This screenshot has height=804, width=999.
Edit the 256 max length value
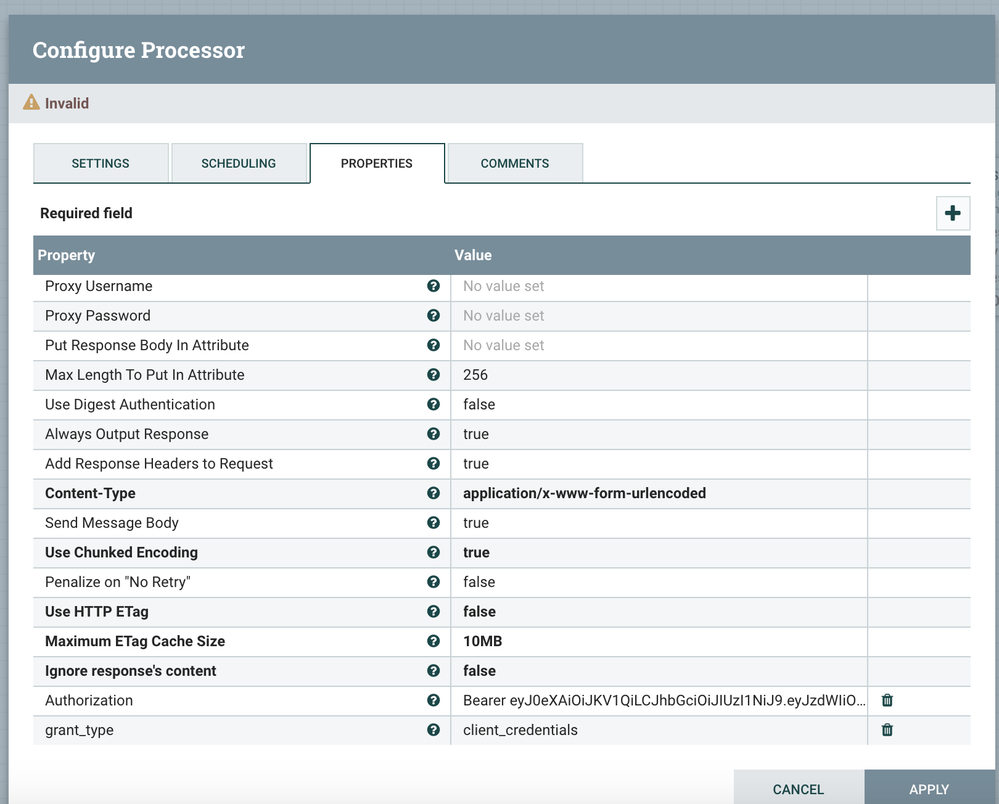[x=659, y=375]
